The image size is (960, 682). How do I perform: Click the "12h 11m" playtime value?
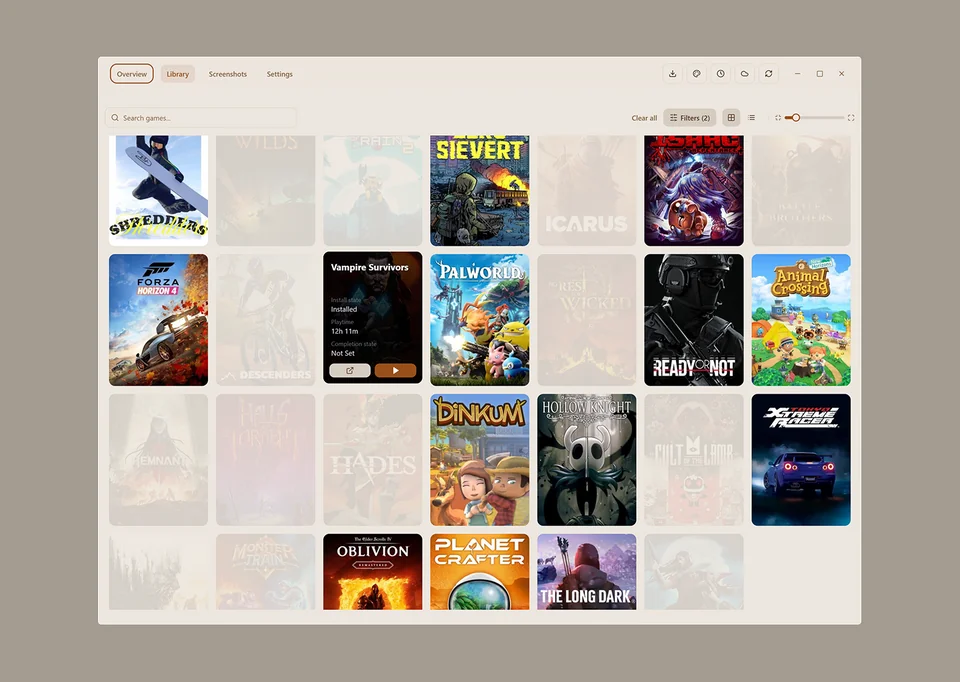345,331
